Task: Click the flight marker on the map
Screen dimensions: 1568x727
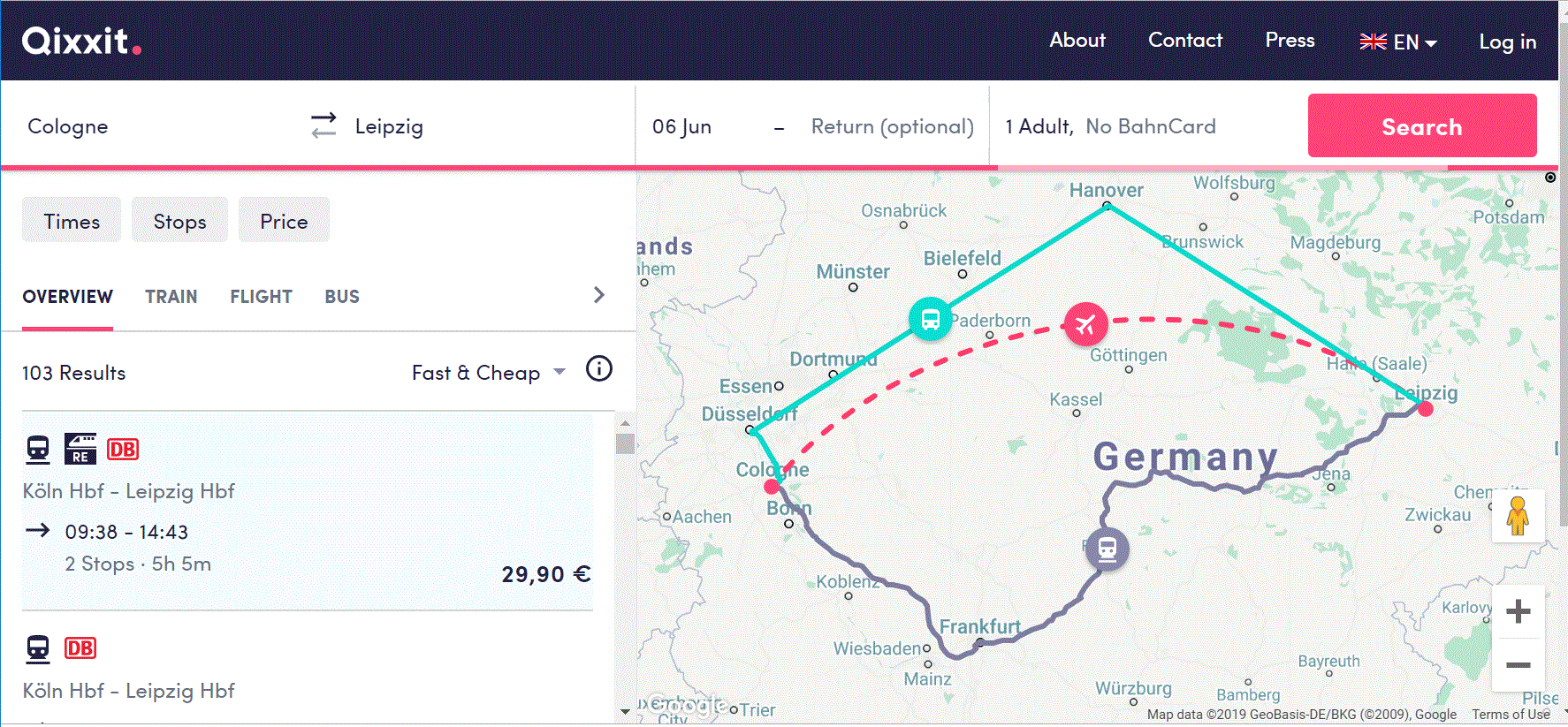Action: click(1085, 324)
